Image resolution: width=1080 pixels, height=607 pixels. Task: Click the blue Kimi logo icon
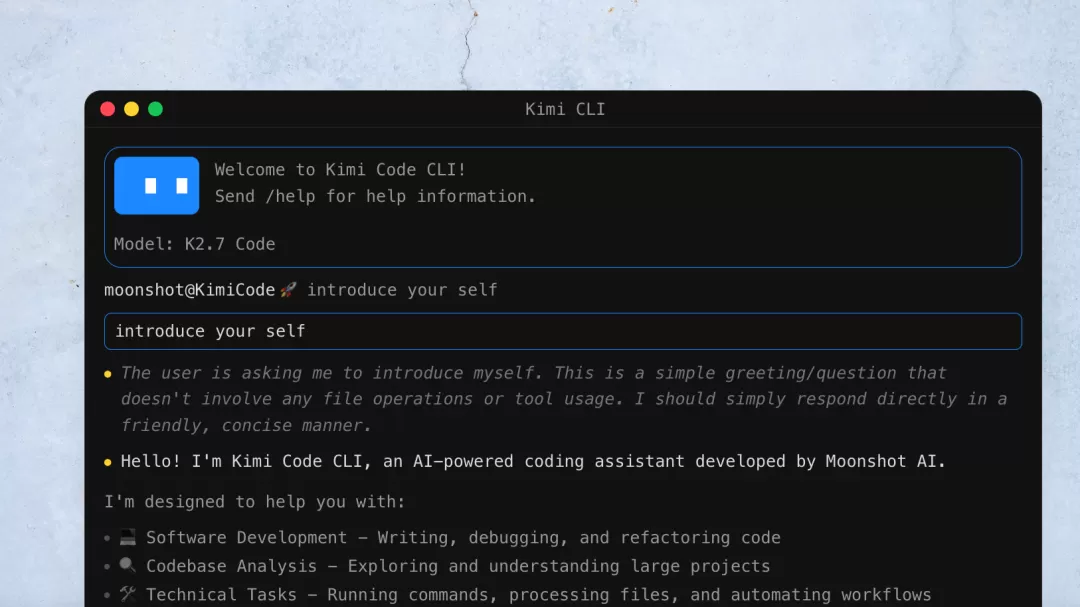click(156, 185)
